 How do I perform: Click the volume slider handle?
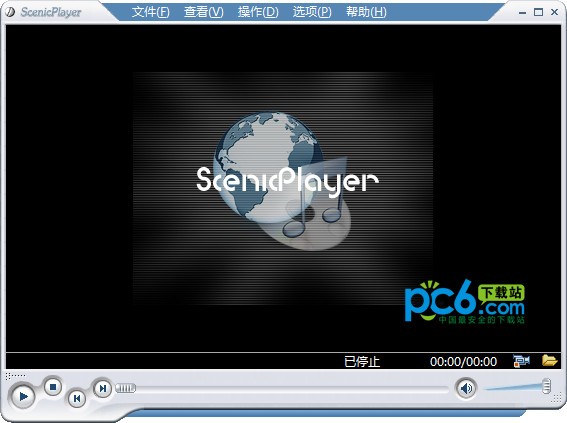coord(546,386)
